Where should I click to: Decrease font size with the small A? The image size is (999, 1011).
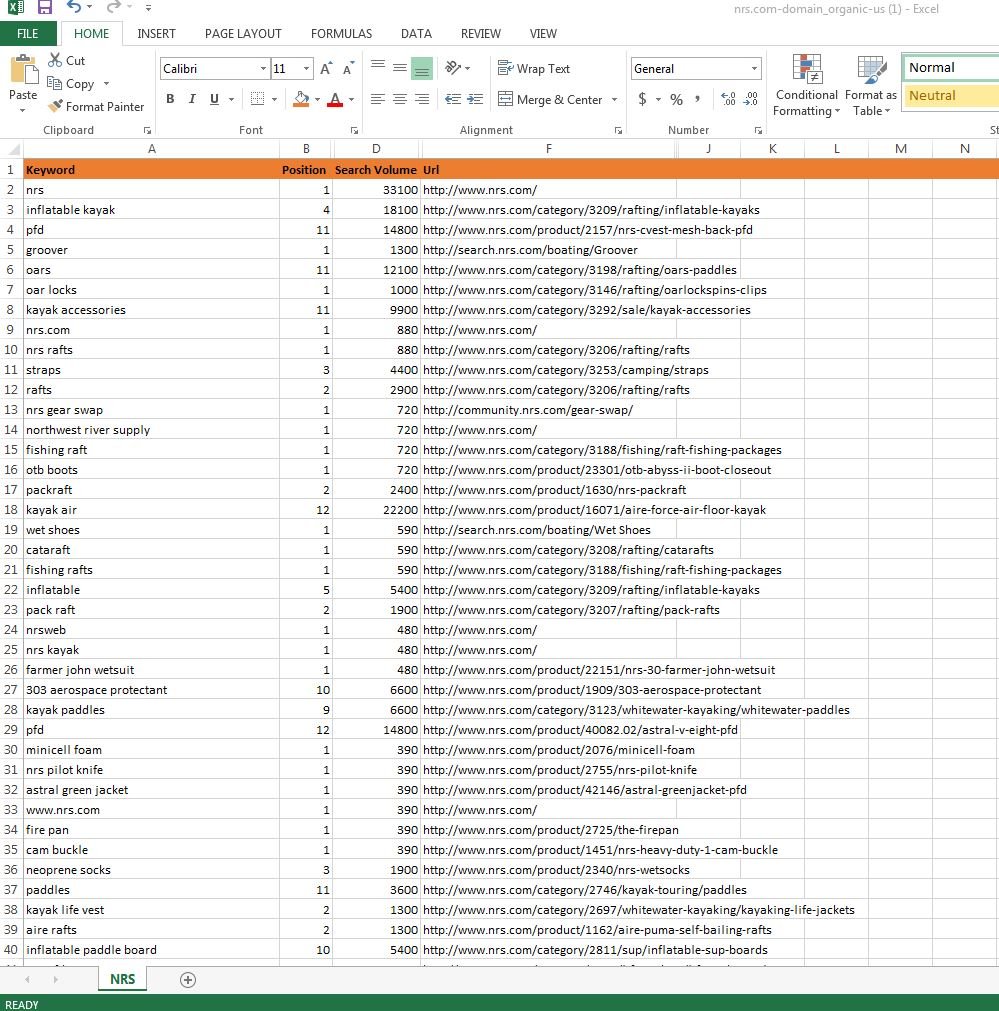(348, 68)
